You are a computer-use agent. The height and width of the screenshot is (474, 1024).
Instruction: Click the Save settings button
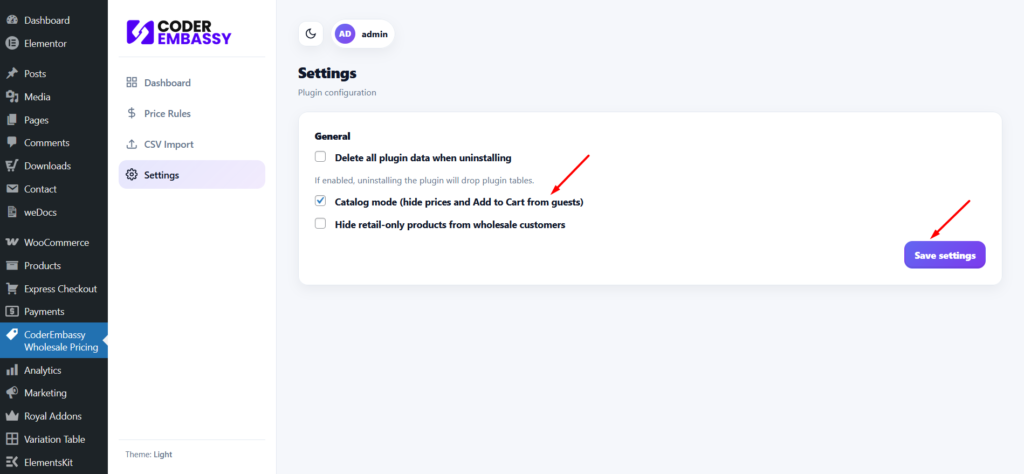click(944, 255)
